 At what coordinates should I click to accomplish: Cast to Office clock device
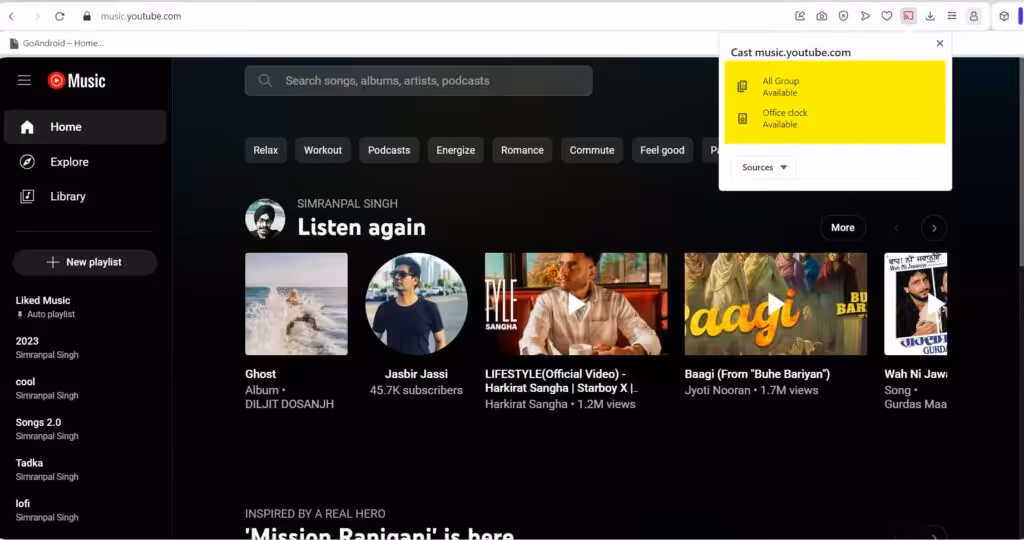coord(835,118)
